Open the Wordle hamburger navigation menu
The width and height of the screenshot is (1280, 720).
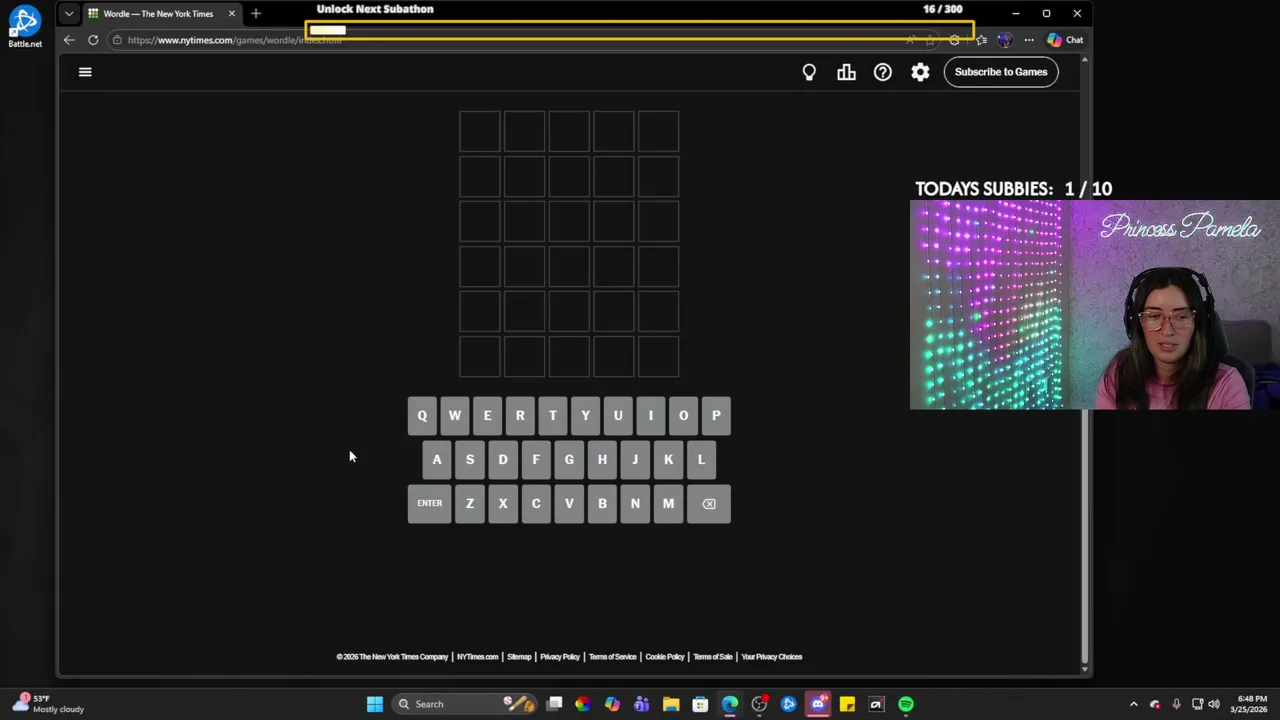click(85, 72)
